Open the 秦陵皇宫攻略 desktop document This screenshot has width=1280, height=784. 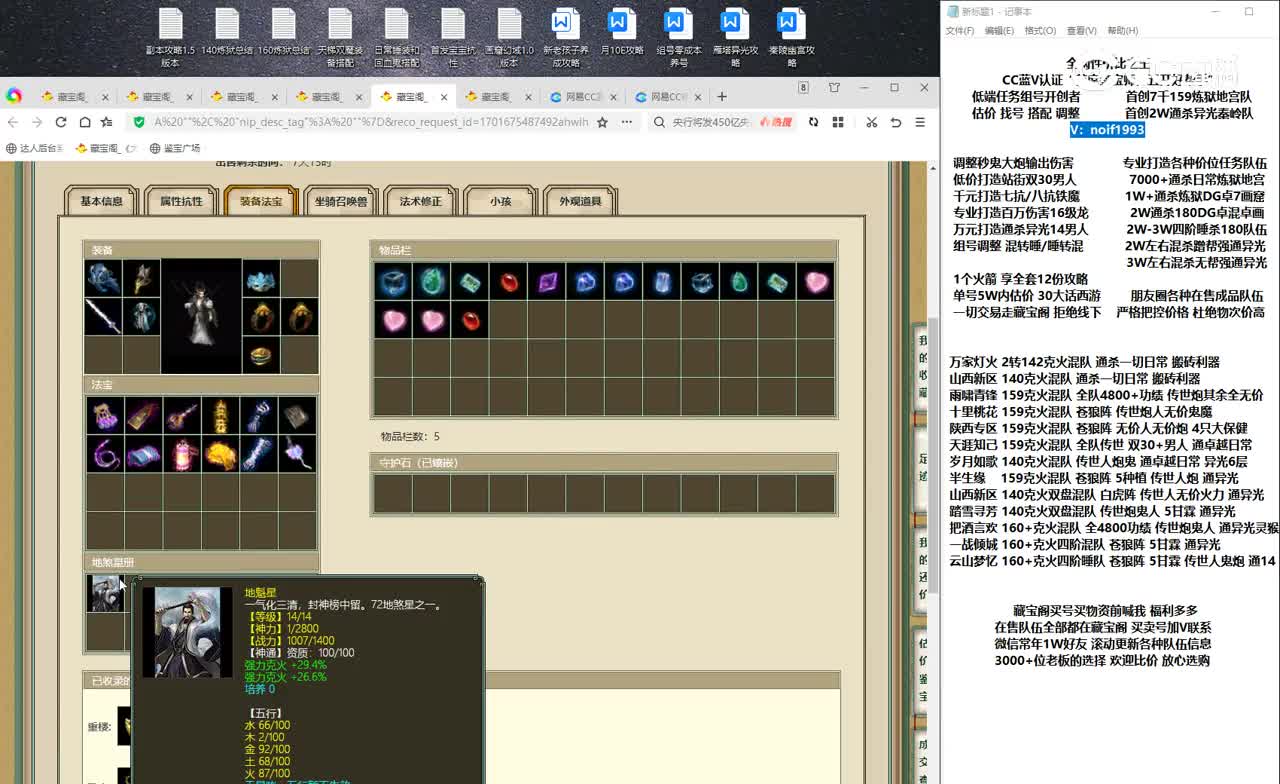(791, 37)
